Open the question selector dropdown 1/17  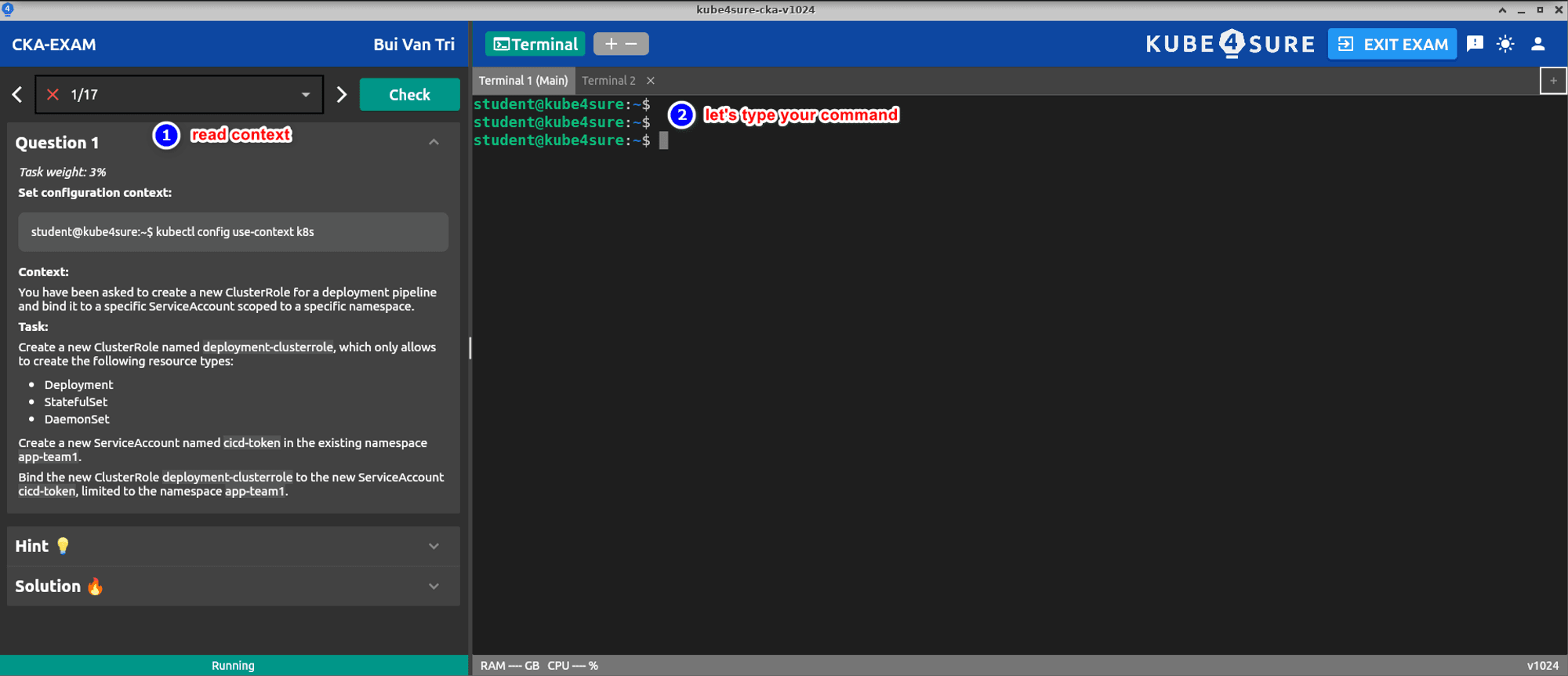[x=179, y=95]
